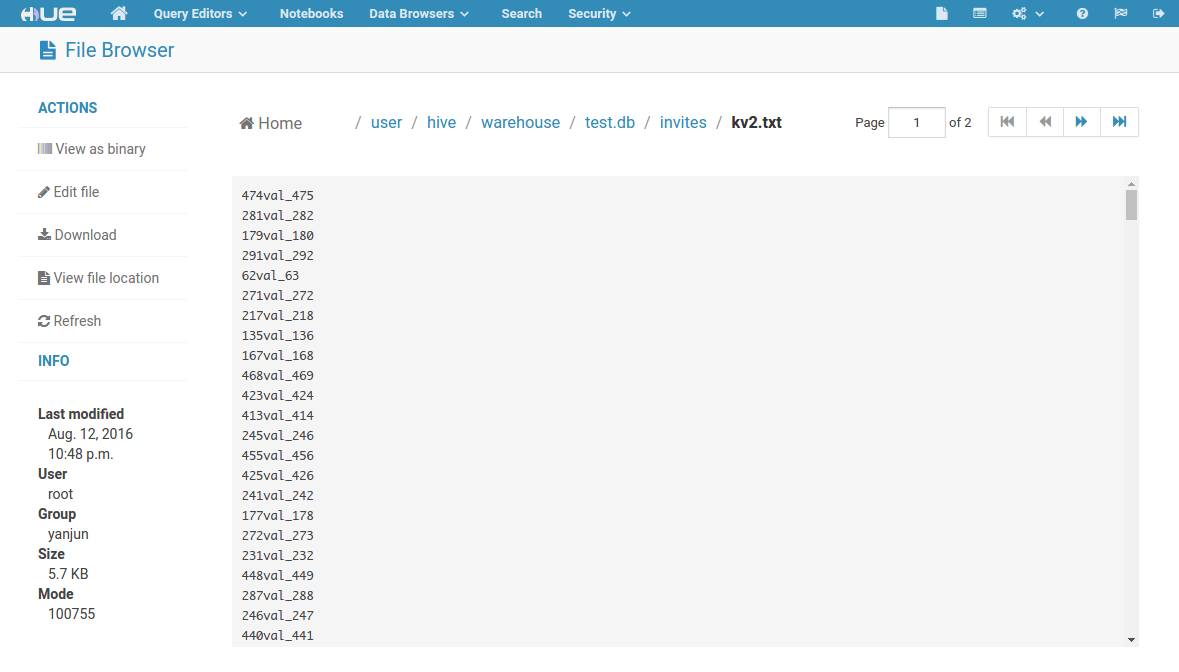
Task: Expand the Data Browsers dropdown
Action: point(419,14)
